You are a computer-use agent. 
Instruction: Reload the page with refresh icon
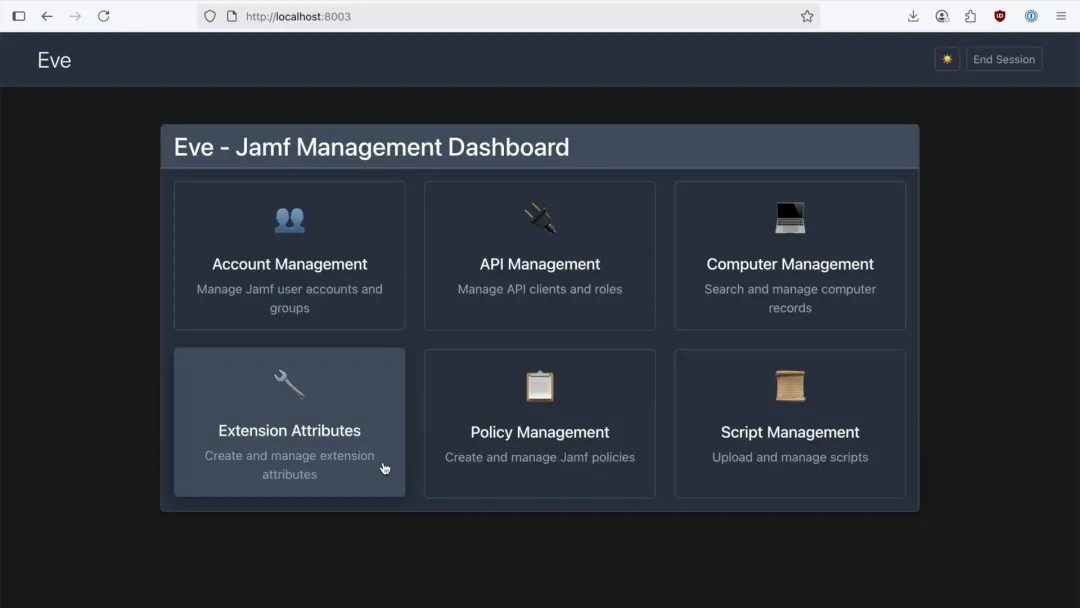point(103,16)
